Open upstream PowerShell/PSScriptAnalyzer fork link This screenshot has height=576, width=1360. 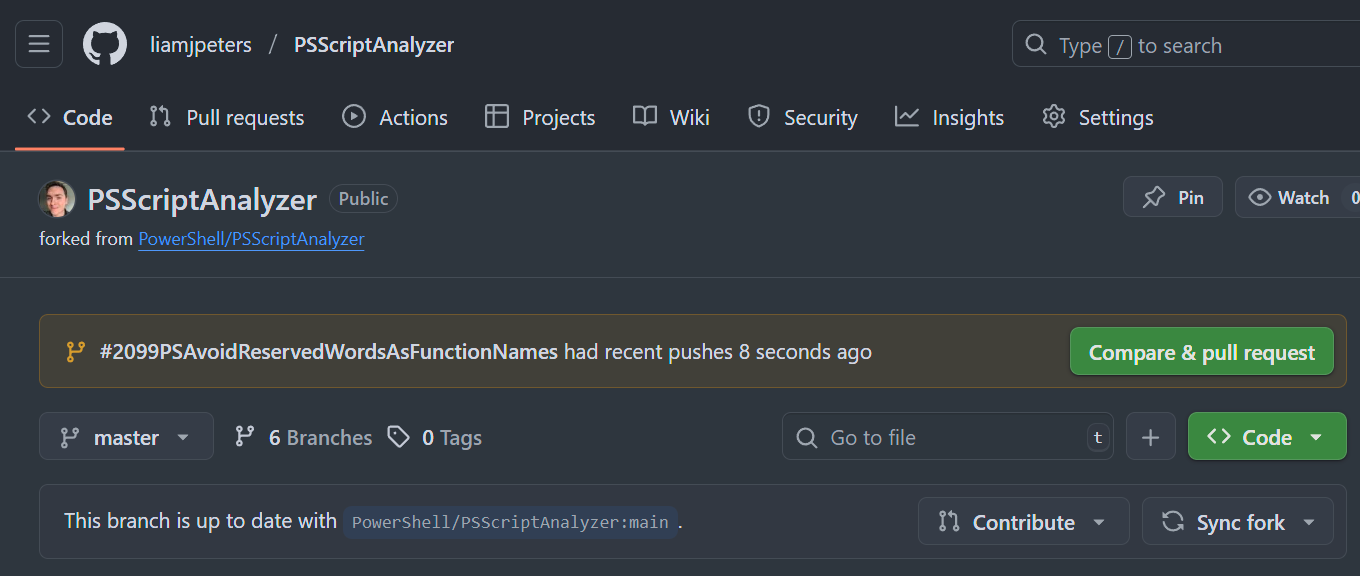251,239
